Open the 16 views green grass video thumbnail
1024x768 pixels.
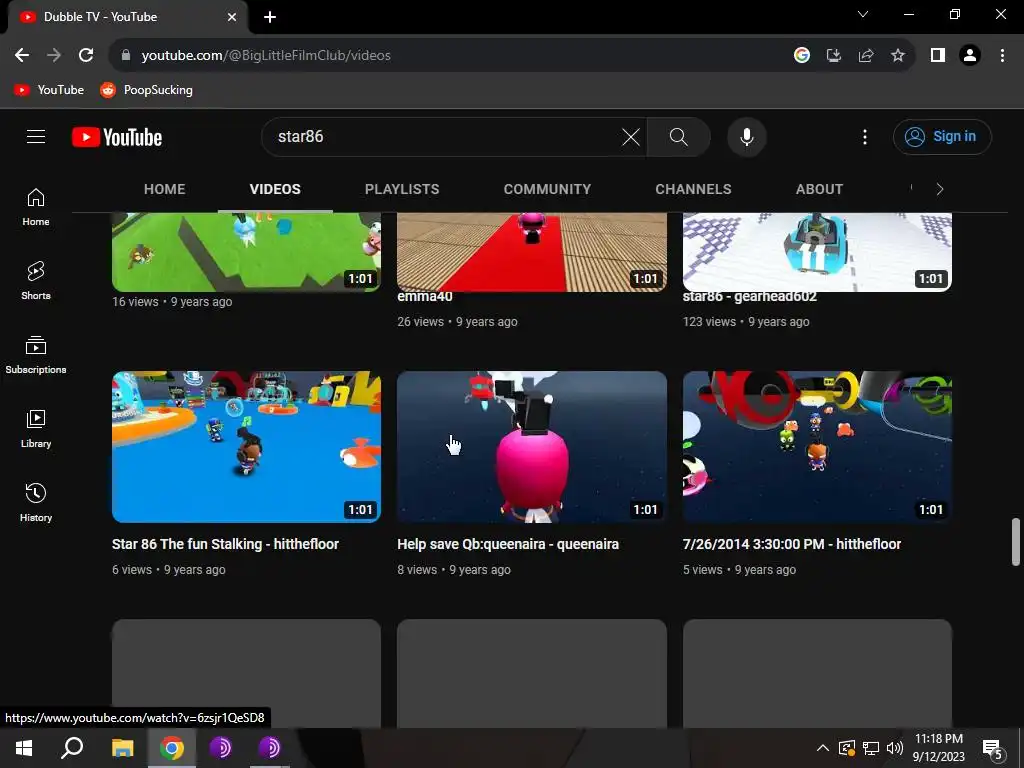coord(246,252)
